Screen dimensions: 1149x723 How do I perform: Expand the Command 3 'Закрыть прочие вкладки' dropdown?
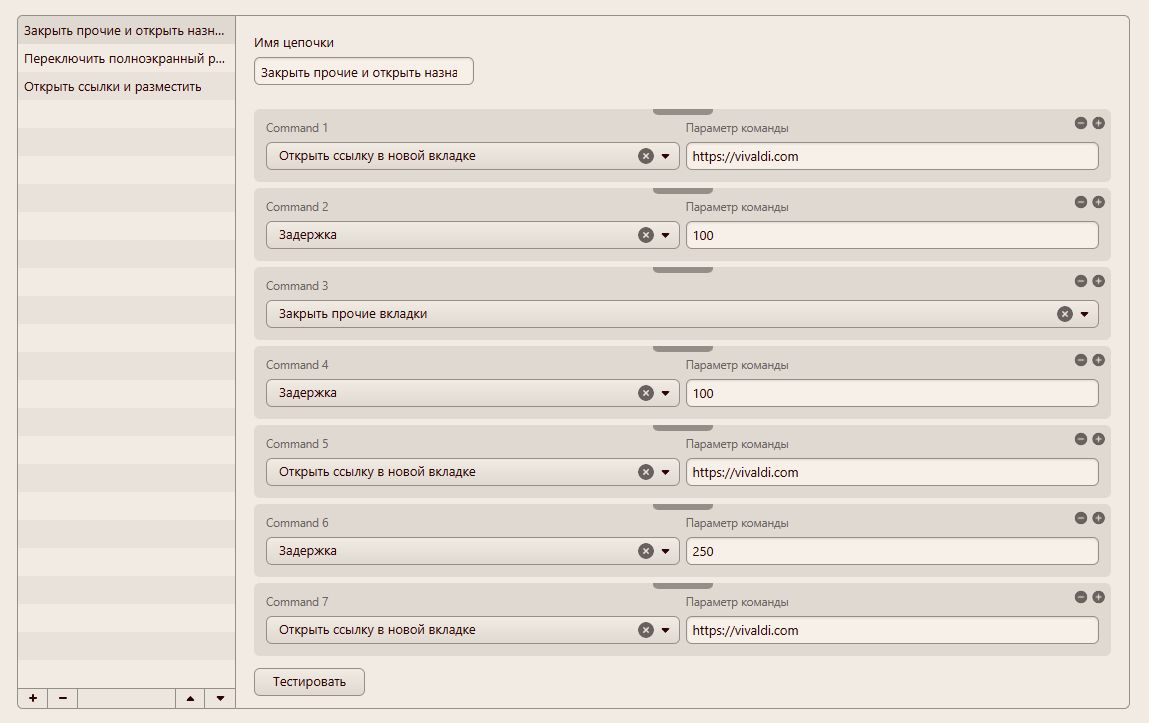click(x=1084, y=314)
